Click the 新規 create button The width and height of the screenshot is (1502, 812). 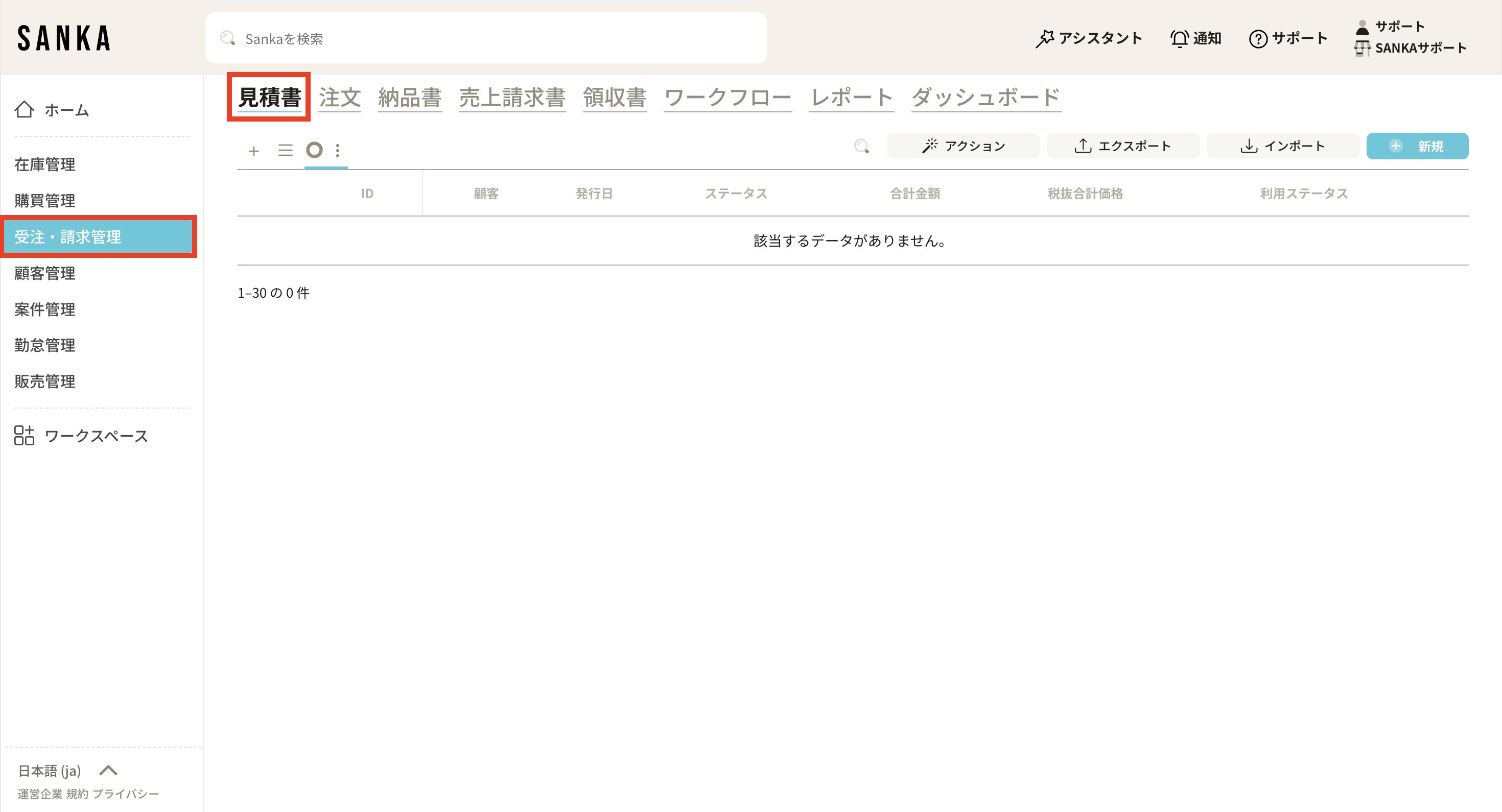coord(1417,146)
